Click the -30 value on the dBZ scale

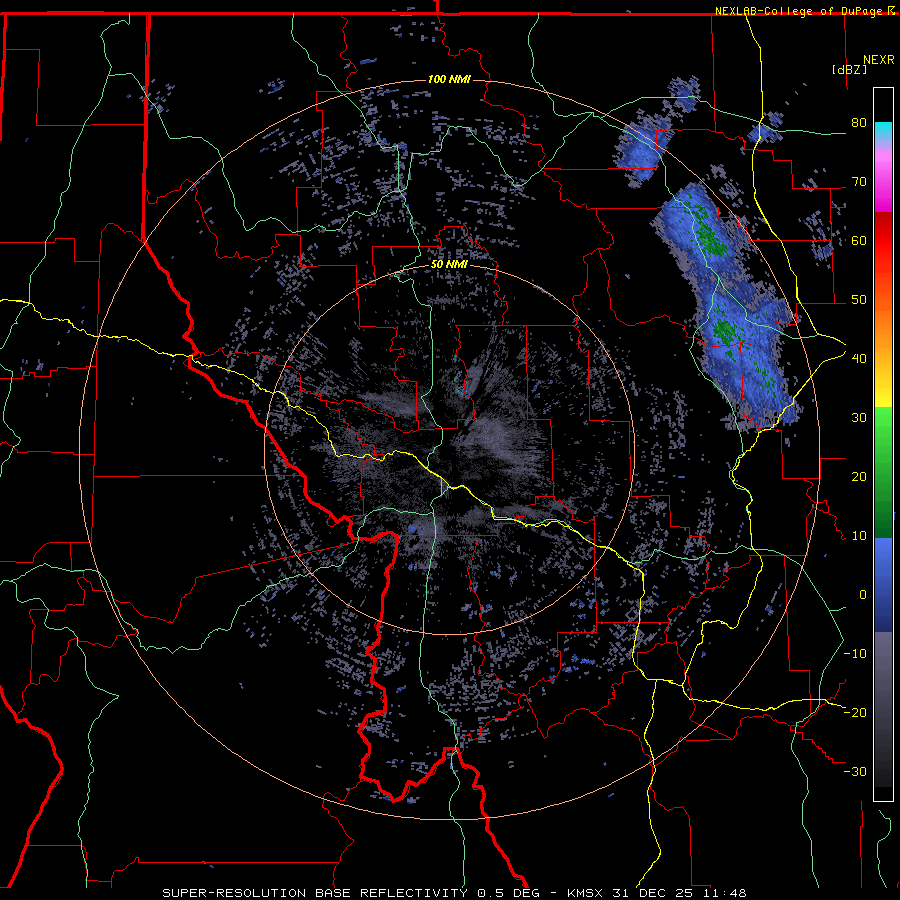(855, 771)
